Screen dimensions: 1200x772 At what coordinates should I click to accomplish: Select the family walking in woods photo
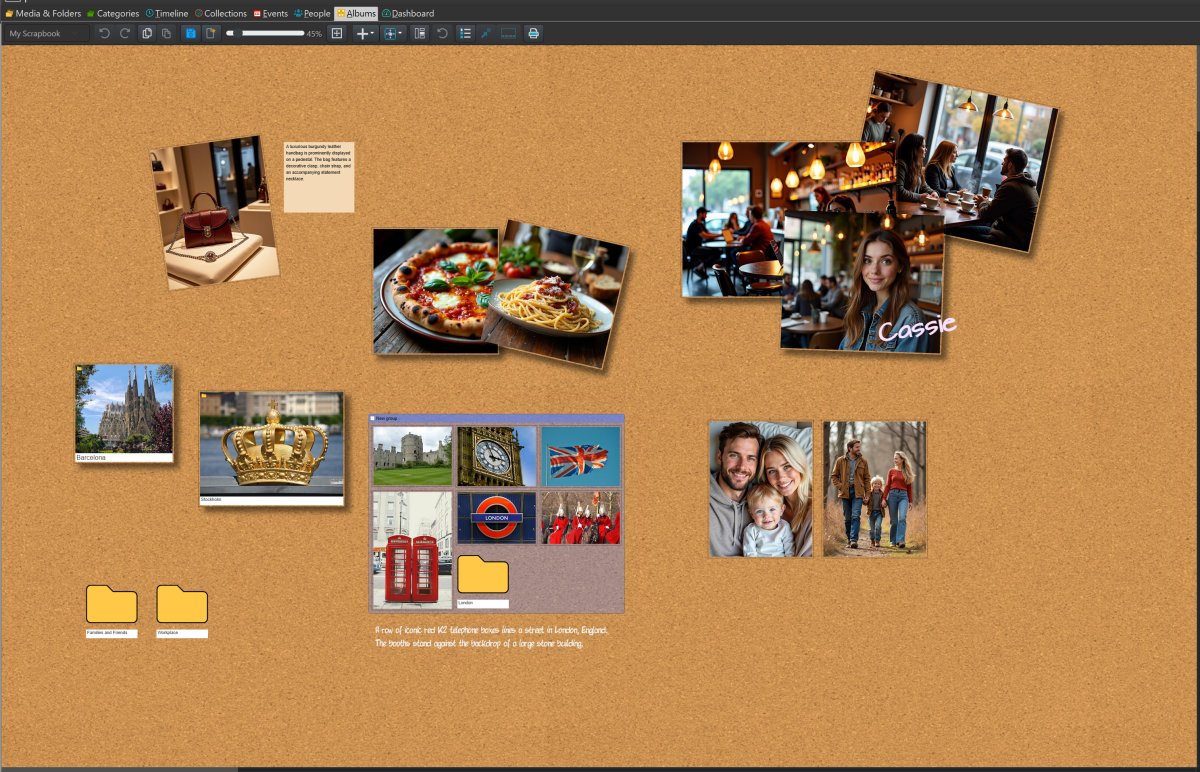coord(875,489)
